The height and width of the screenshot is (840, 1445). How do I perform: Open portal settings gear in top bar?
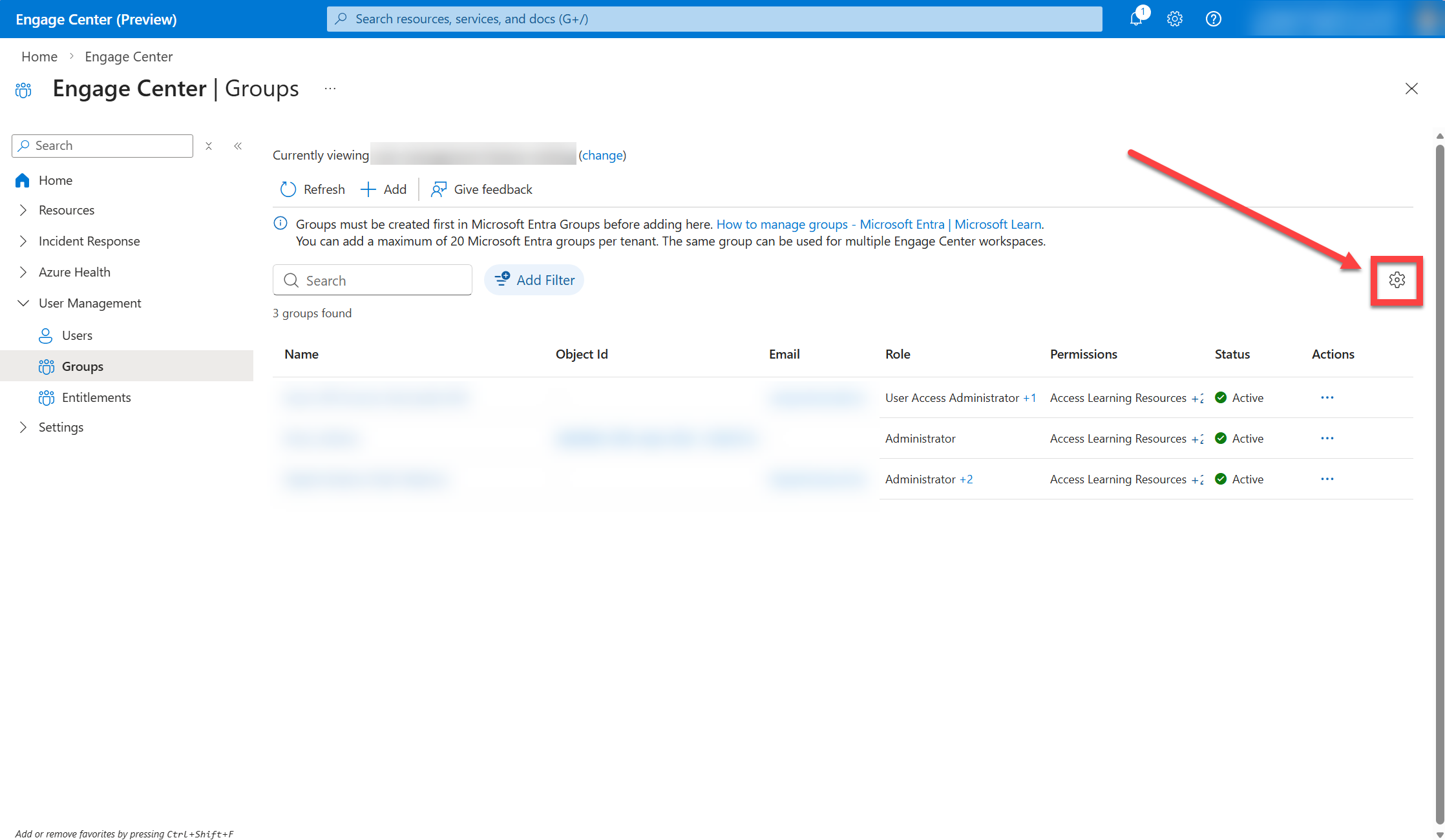[x=1175, y=19]
